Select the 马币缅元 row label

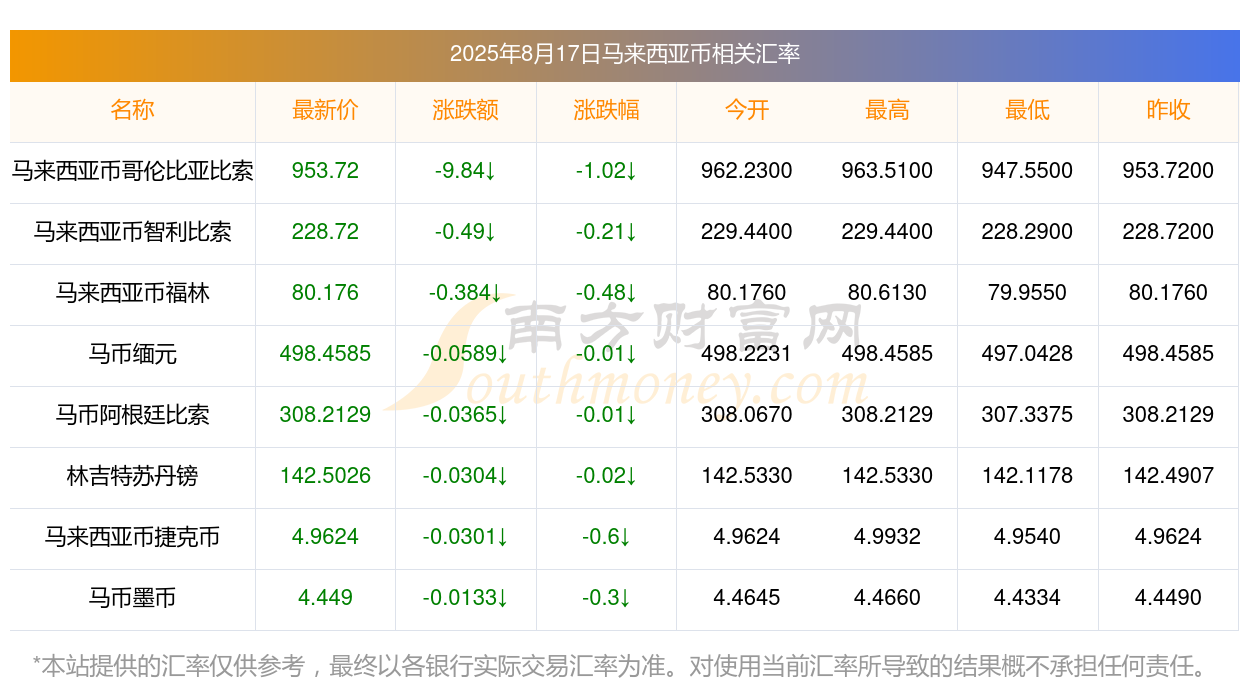pos(132,354)
